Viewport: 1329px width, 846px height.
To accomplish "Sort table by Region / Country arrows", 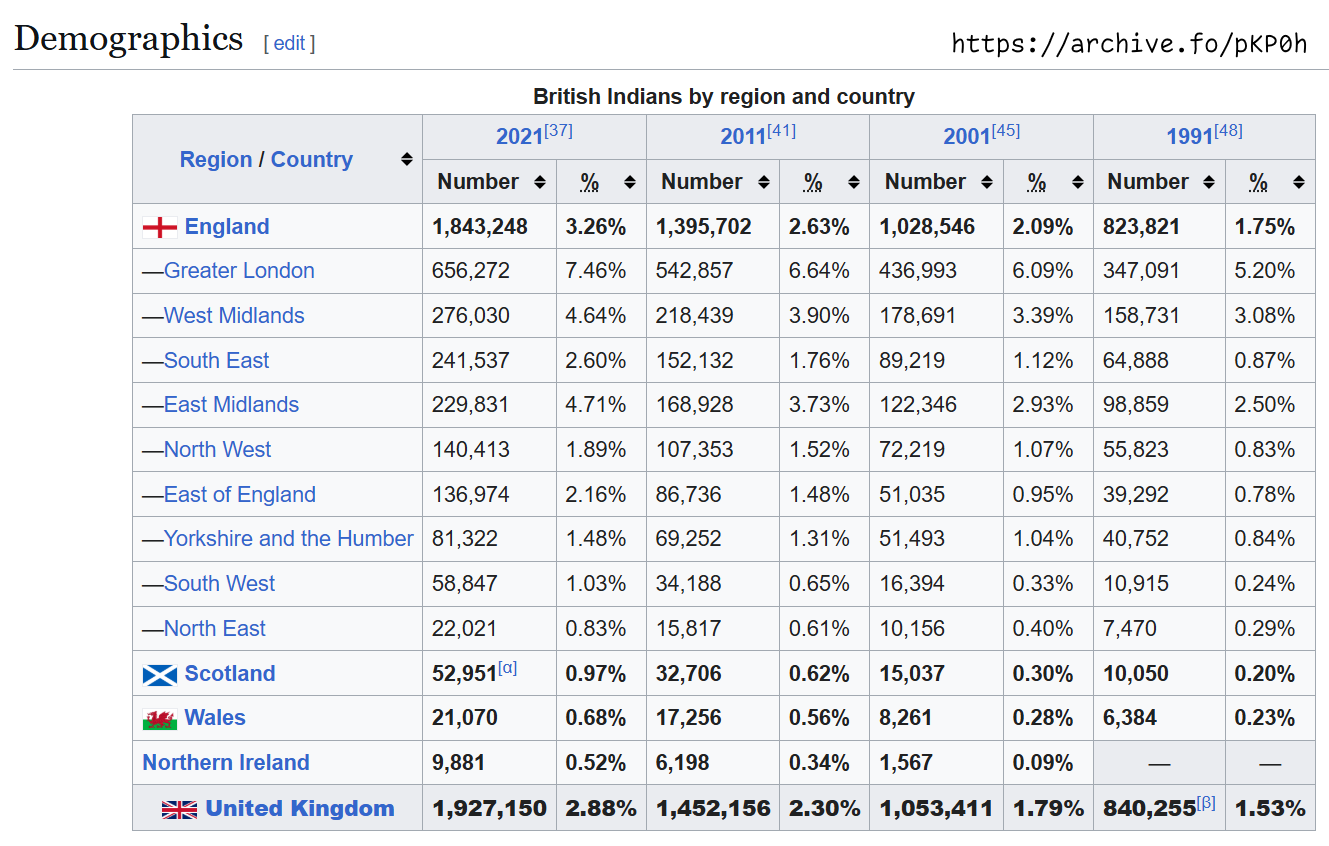I will coord(407,159).
